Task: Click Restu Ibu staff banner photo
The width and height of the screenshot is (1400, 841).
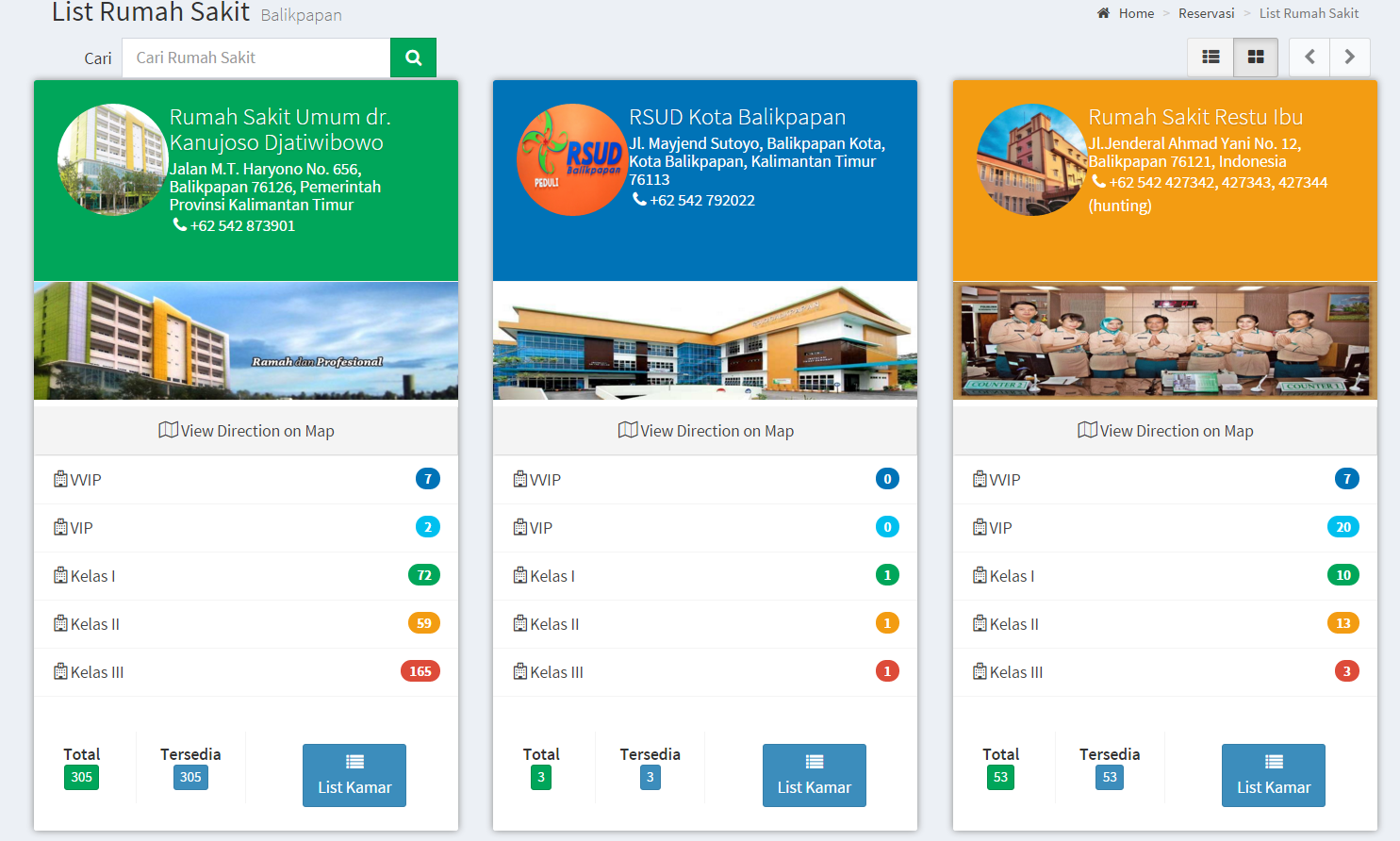Action: click(x=1165, y=340)
